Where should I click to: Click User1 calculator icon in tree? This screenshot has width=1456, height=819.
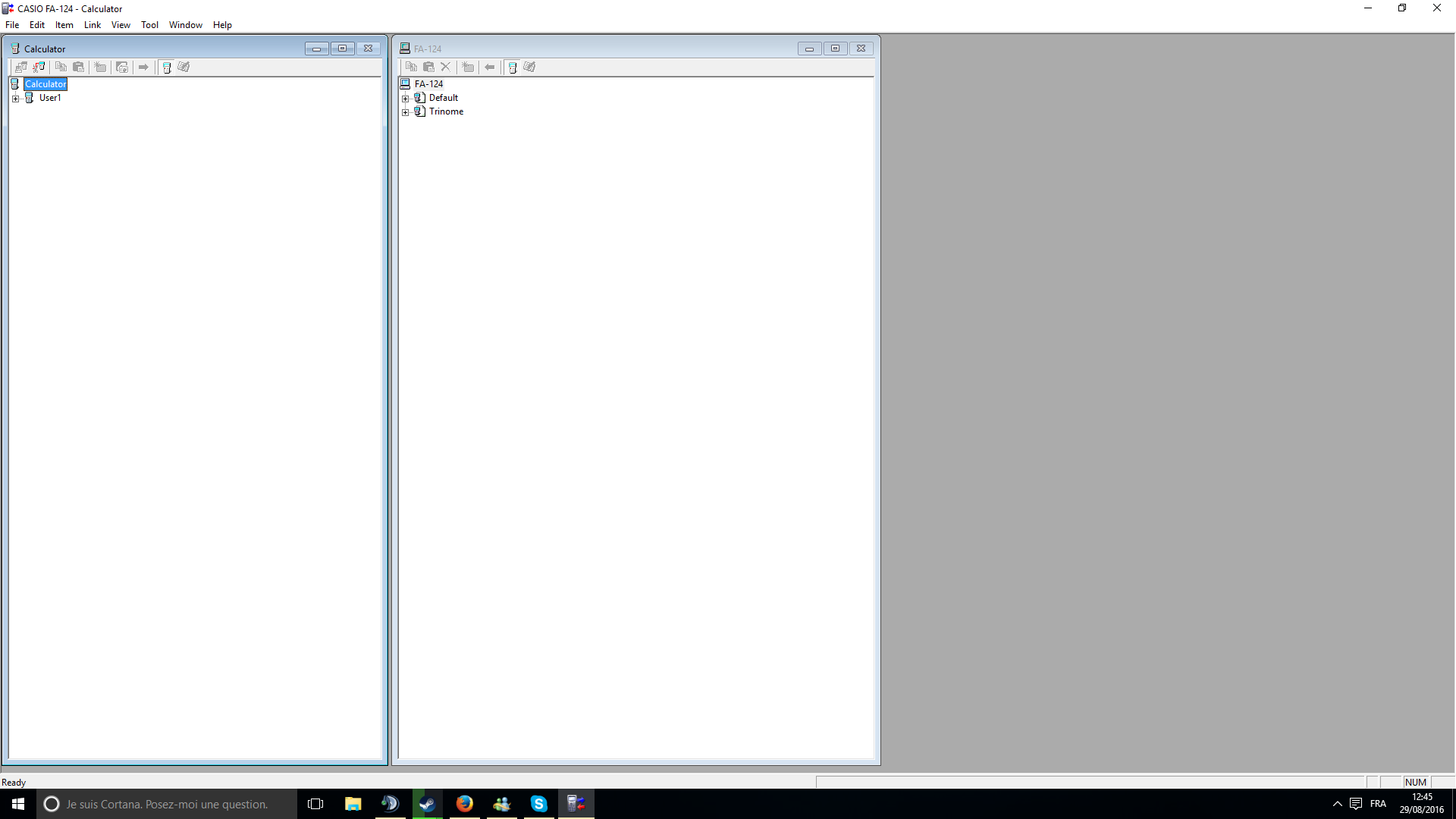(30, 98)
